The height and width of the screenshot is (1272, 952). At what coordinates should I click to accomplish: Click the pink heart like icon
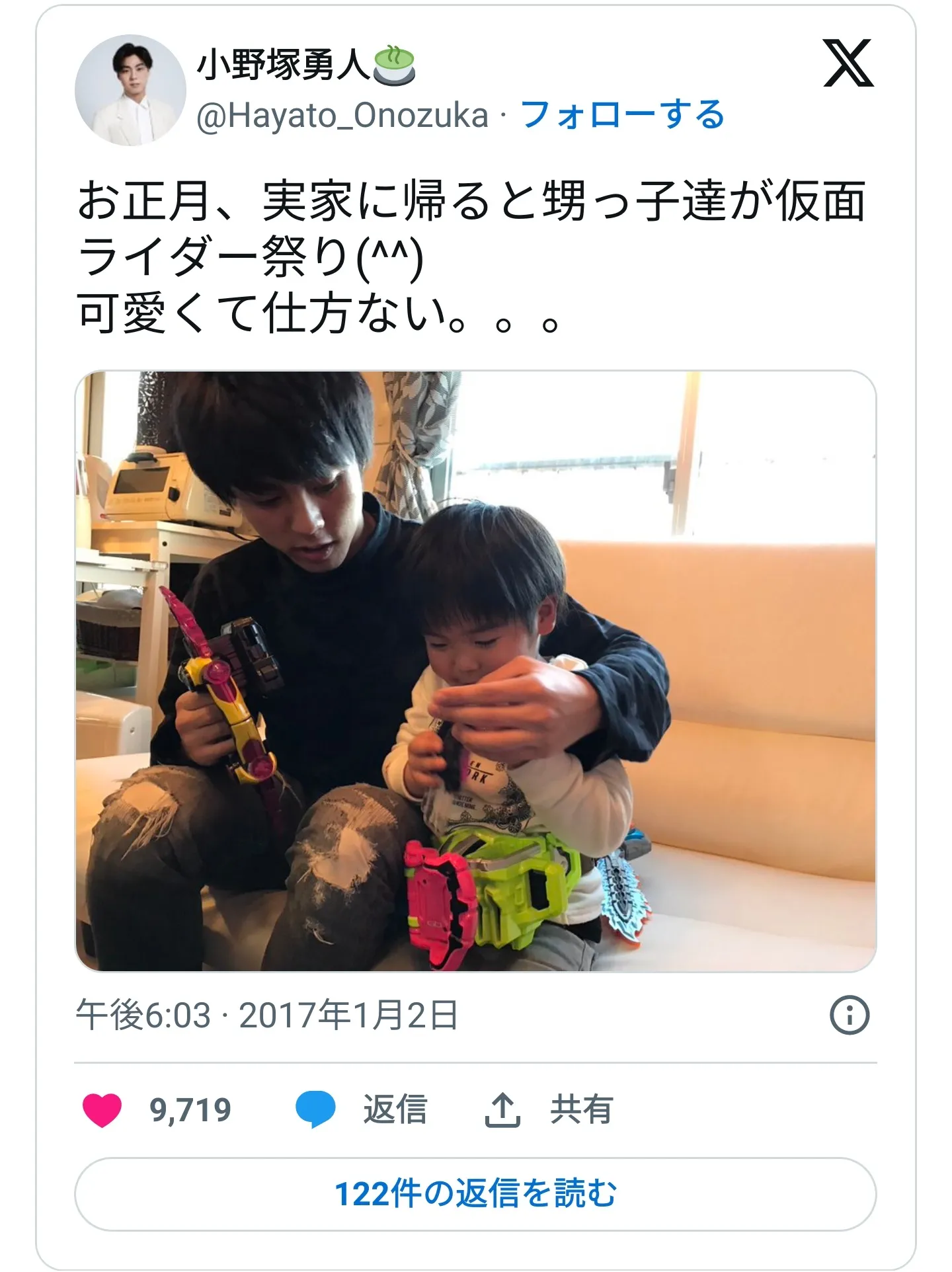point(102,1110)
